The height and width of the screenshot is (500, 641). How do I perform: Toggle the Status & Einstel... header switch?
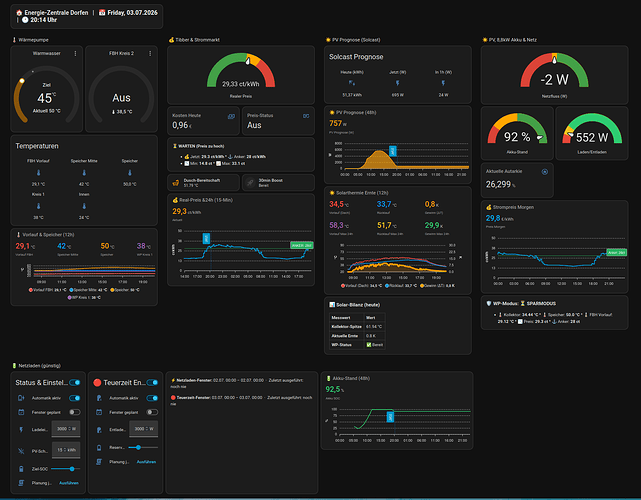coord(75,383)
